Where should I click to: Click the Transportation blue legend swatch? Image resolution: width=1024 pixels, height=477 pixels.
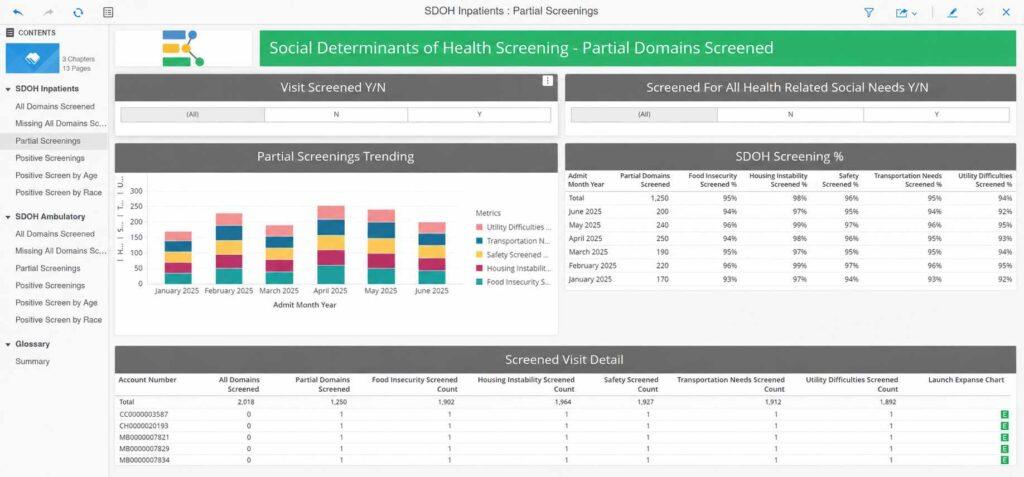click(x=479, y=240)
